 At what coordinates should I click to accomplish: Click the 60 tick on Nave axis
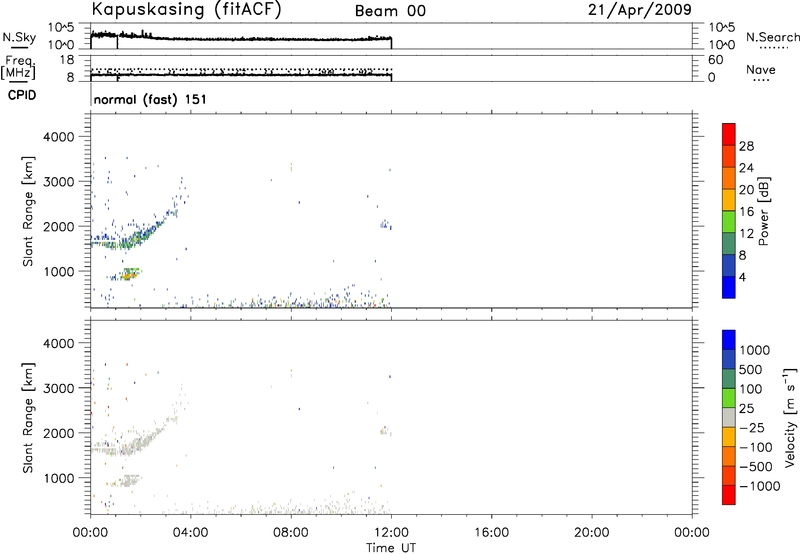[715, 60]
